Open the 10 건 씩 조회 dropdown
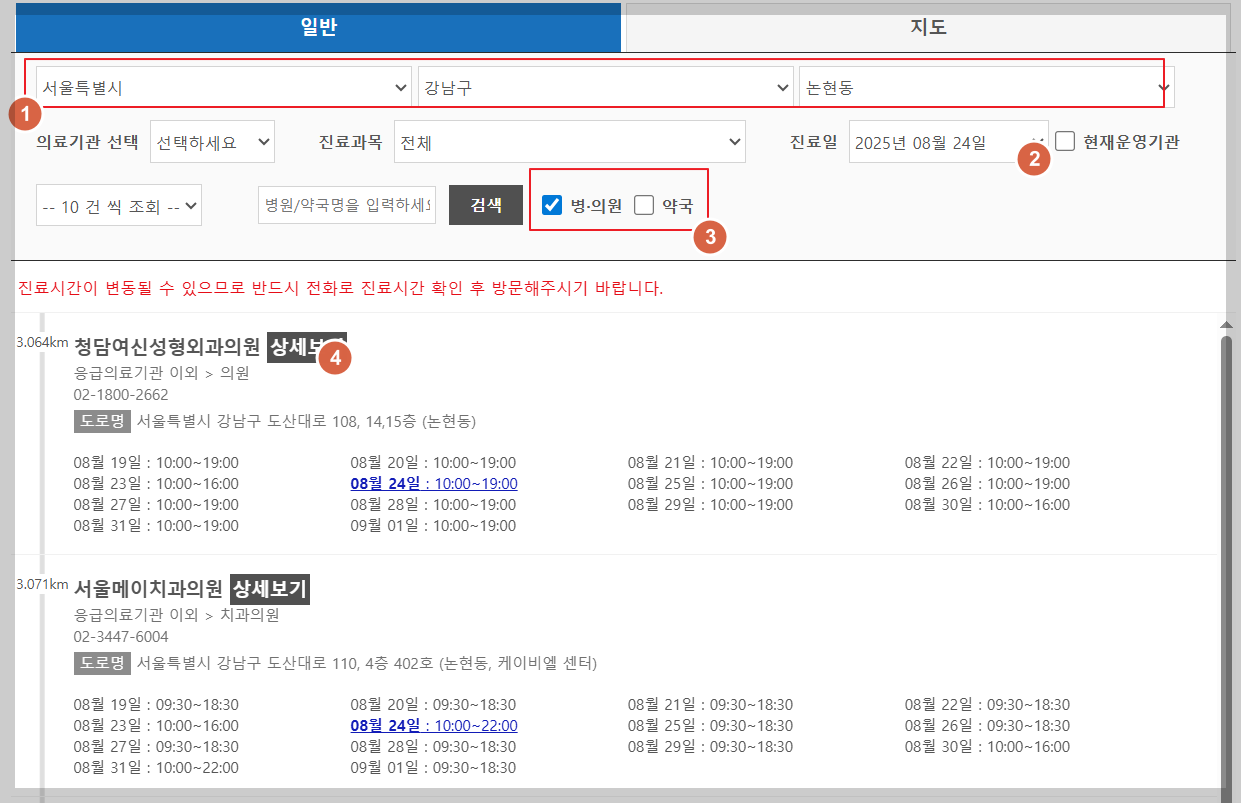Image resolution: width=1241 pixels, height=803 pixels. (119, 205)
